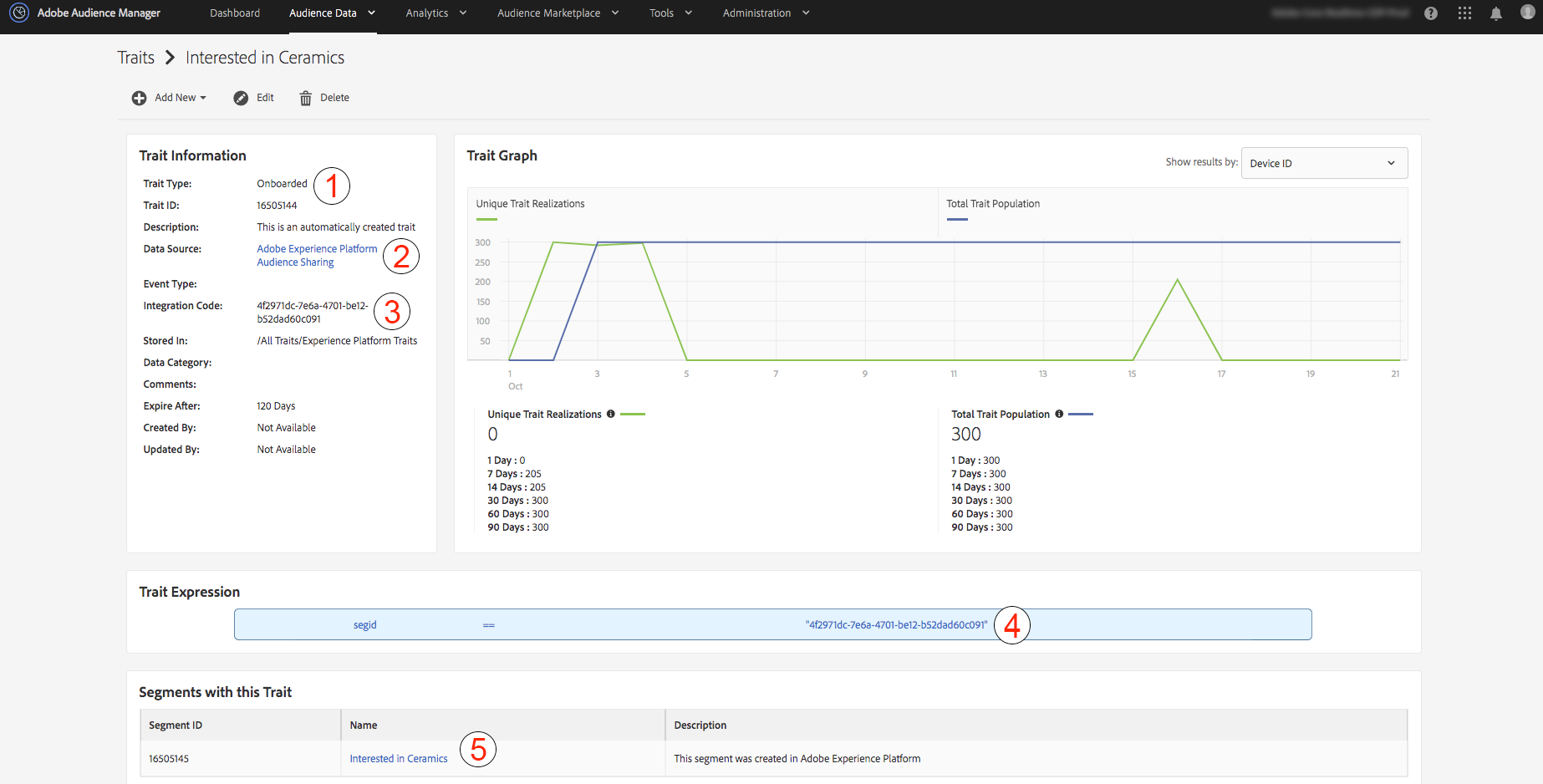
Task: Click the Adobe Audience Manager logo icon
Action: pyautogui.click(x=19, y=13)
